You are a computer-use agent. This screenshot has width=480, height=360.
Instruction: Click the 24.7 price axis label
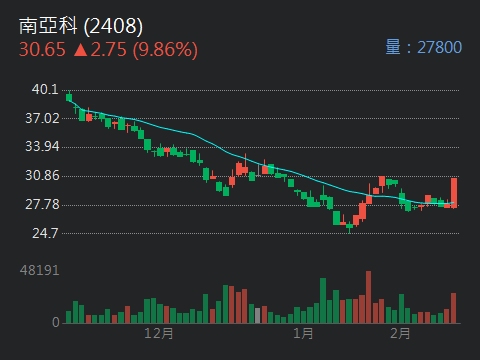pyautogui.click(x=45, y=233)
